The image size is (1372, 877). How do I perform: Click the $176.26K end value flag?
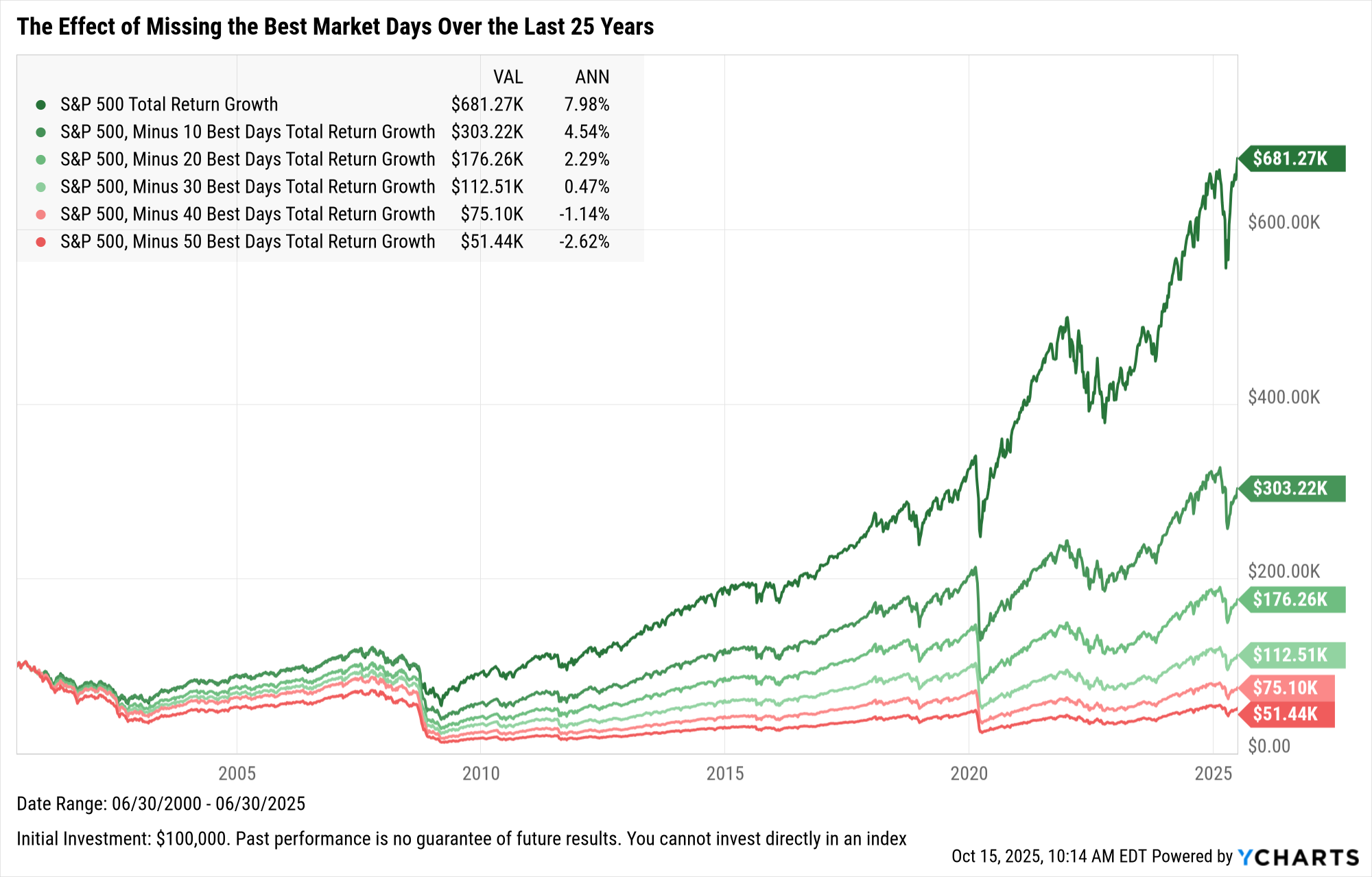pyautogui.click(x=1291, y=599)
